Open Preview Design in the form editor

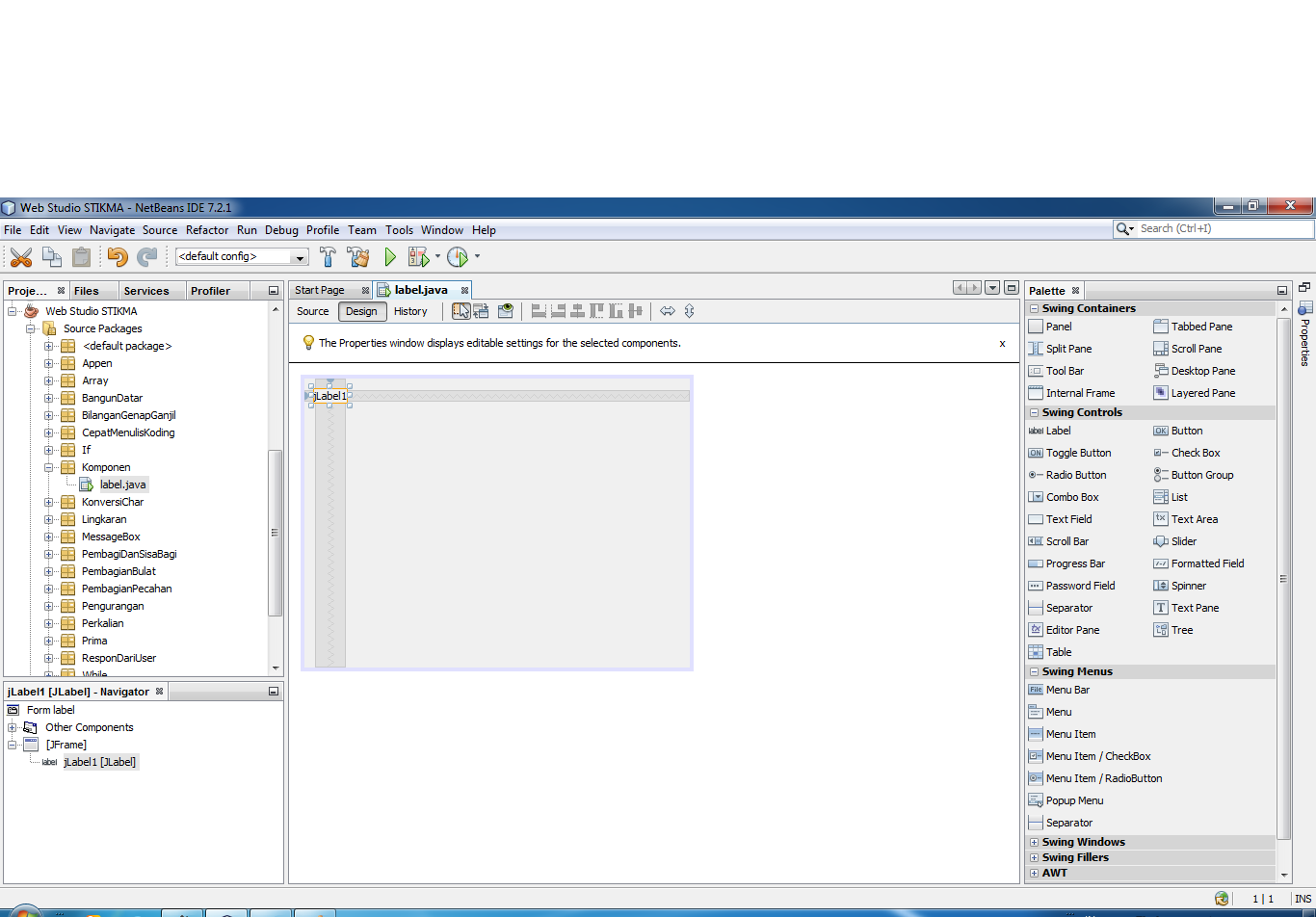(x=505, y=310)
